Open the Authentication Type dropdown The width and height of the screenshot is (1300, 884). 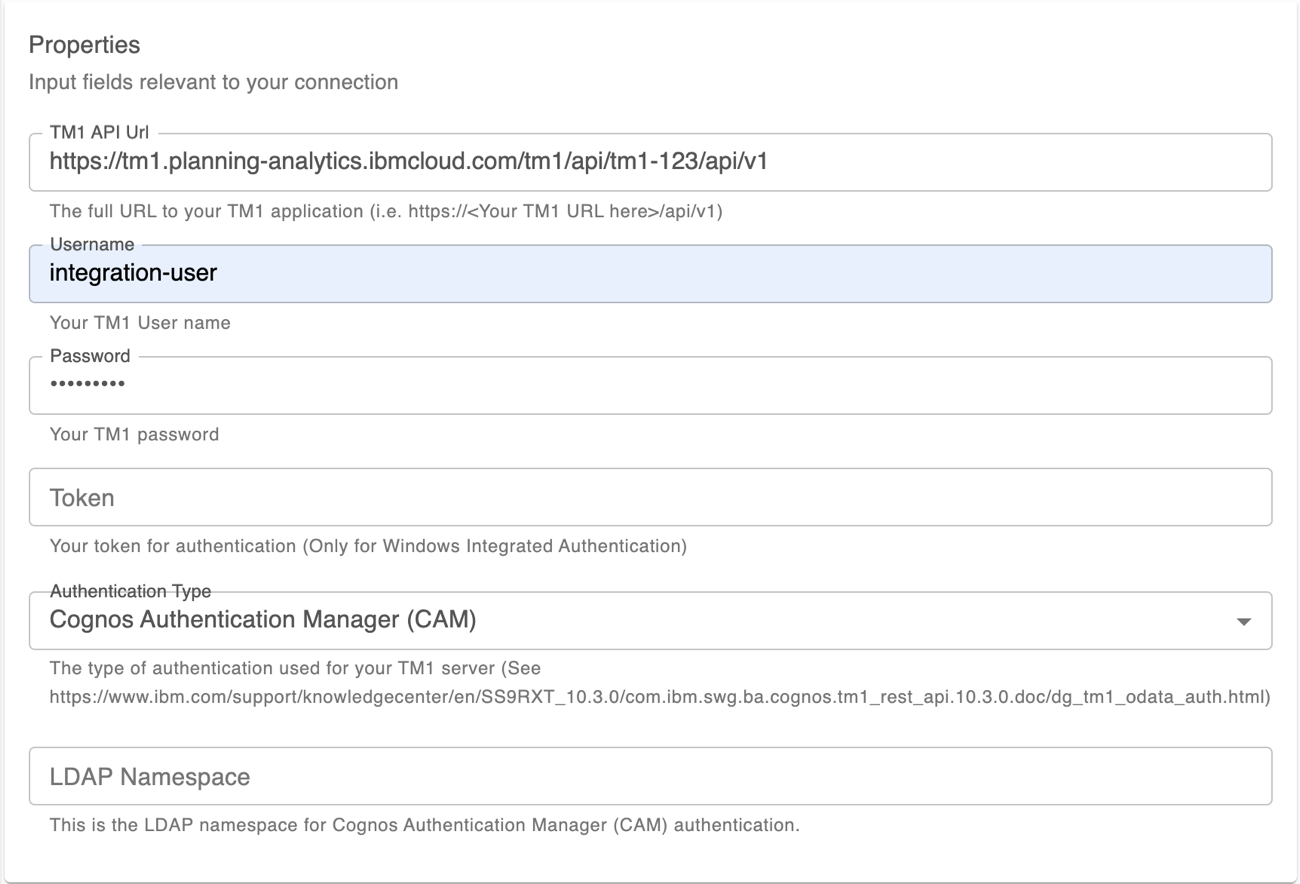[650, 620]
